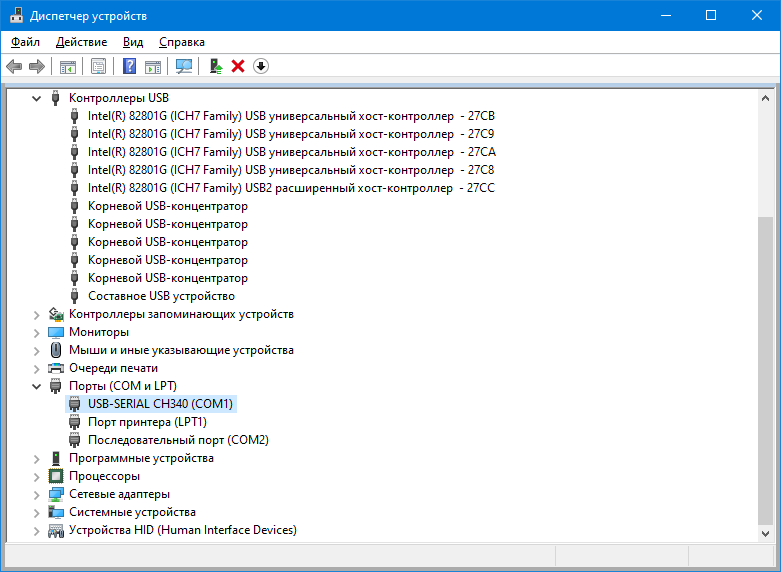The height and width of the screenshot is (572, 781).
Task: Select the Контроллеры запоминающих устройств icon
Action: (56, 314)
